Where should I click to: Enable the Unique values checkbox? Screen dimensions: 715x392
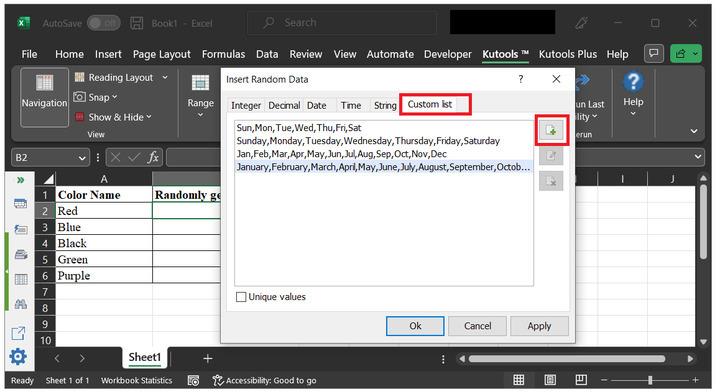tap(241, 297)
